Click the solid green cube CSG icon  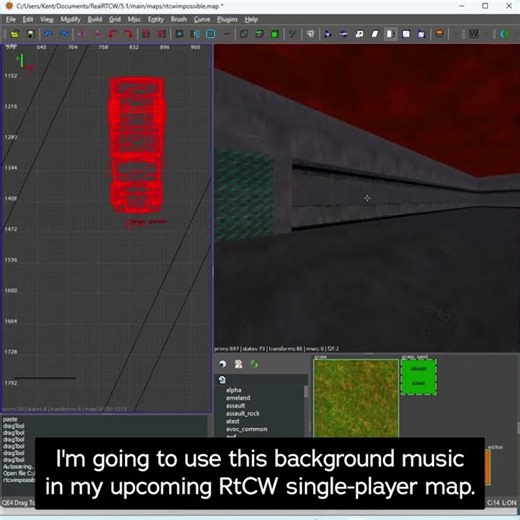(275, 34)
